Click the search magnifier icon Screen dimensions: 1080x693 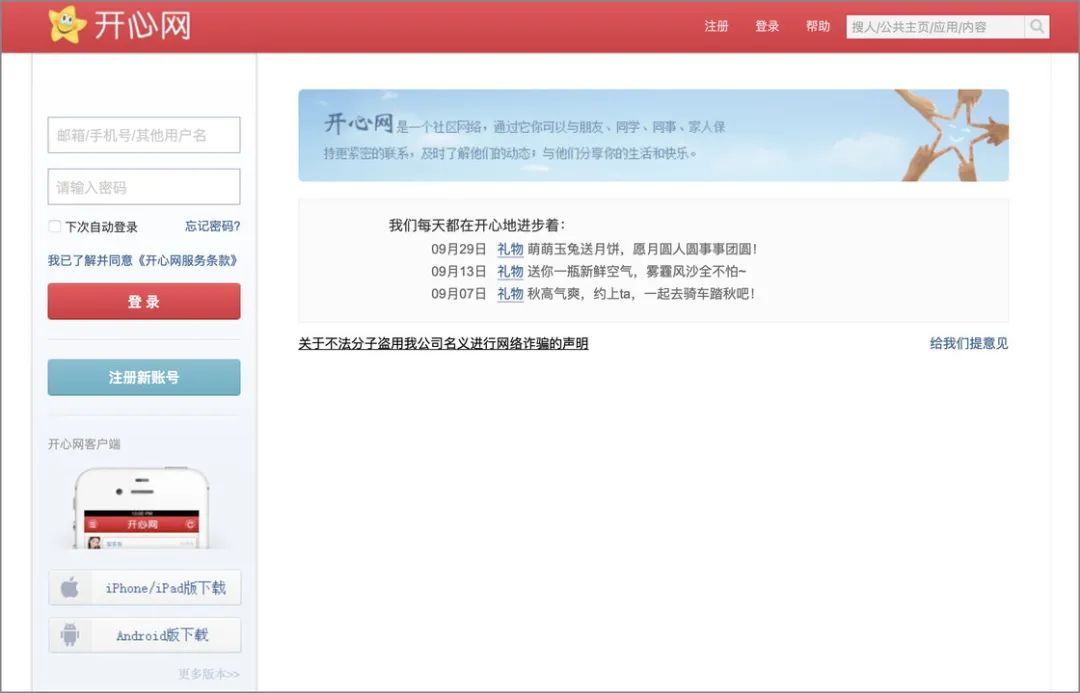click(1037, 27)
